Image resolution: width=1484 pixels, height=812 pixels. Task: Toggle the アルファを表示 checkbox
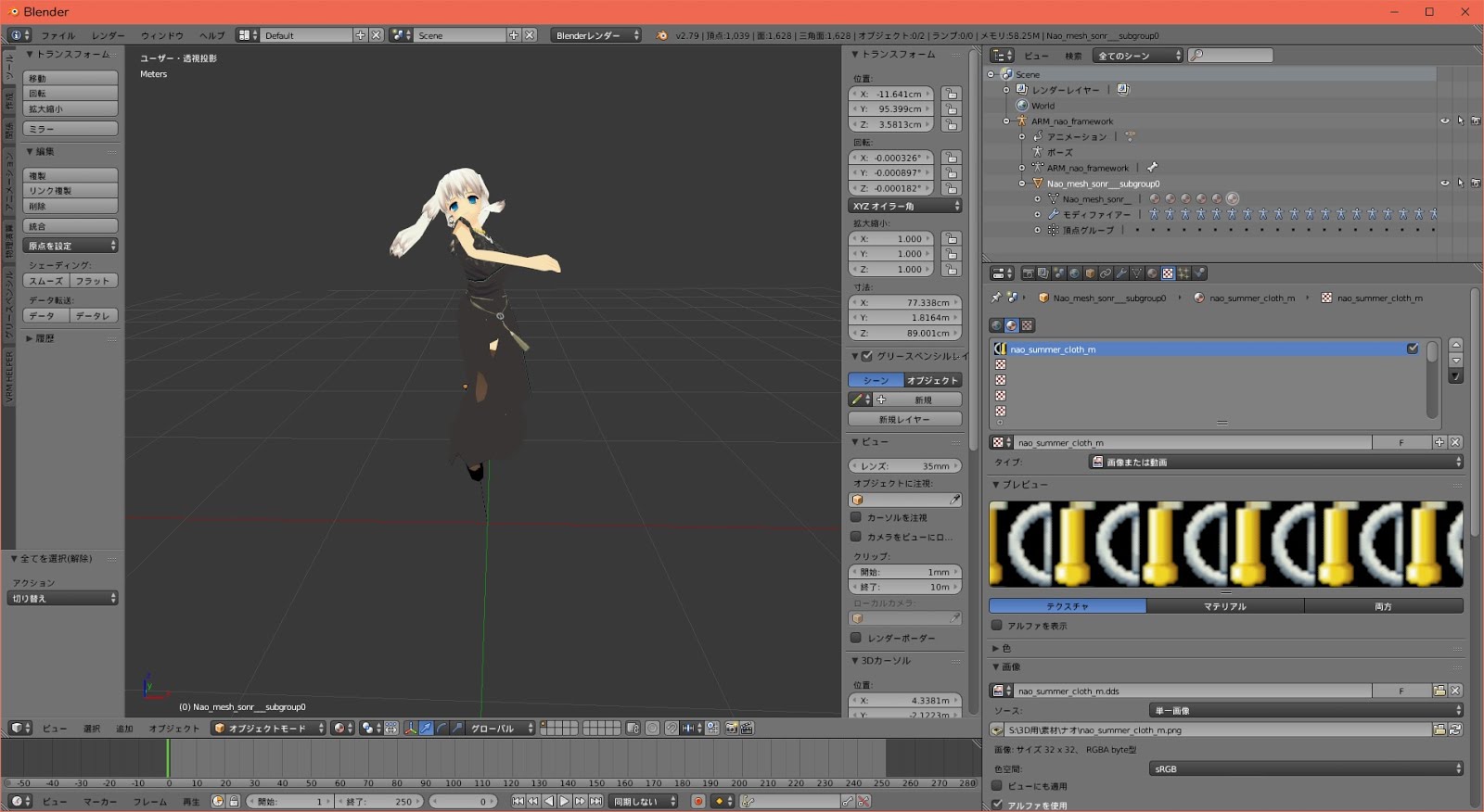click(x=997, y=626)
